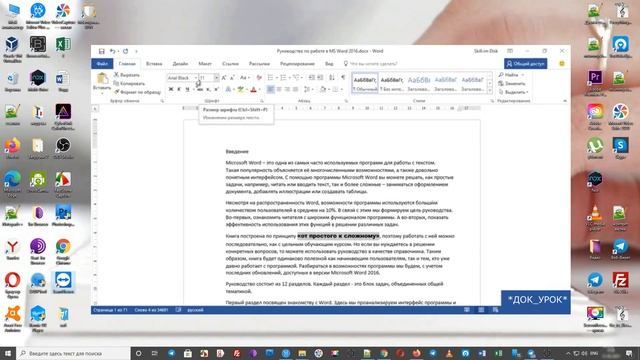
Task: Switch to the Вставка tab
Action: 154,64
